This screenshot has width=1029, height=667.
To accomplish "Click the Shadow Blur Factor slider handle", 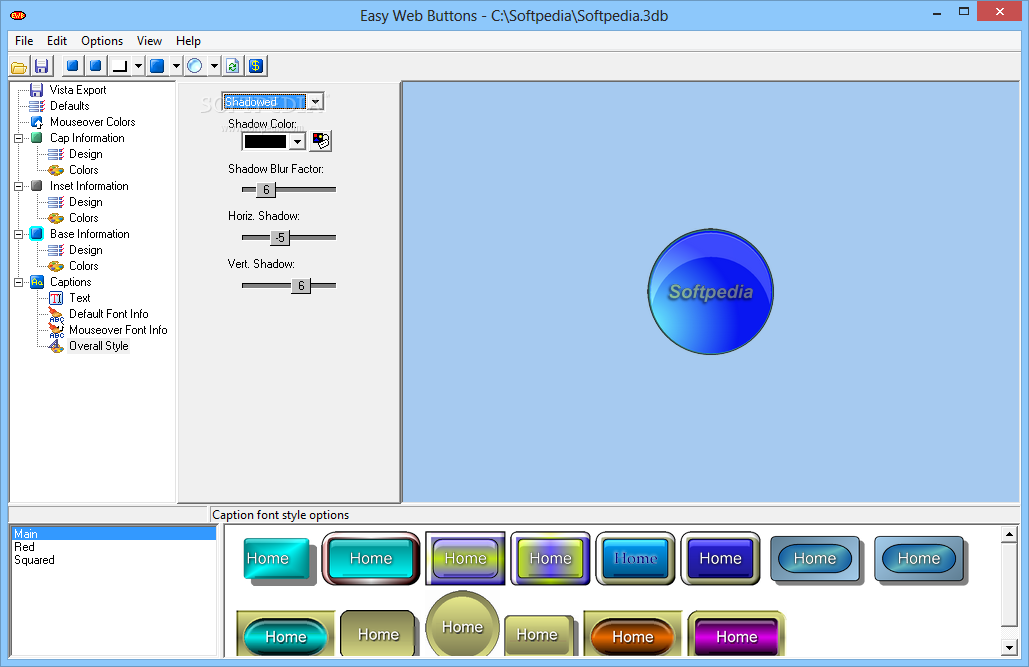I will (266, 190).
